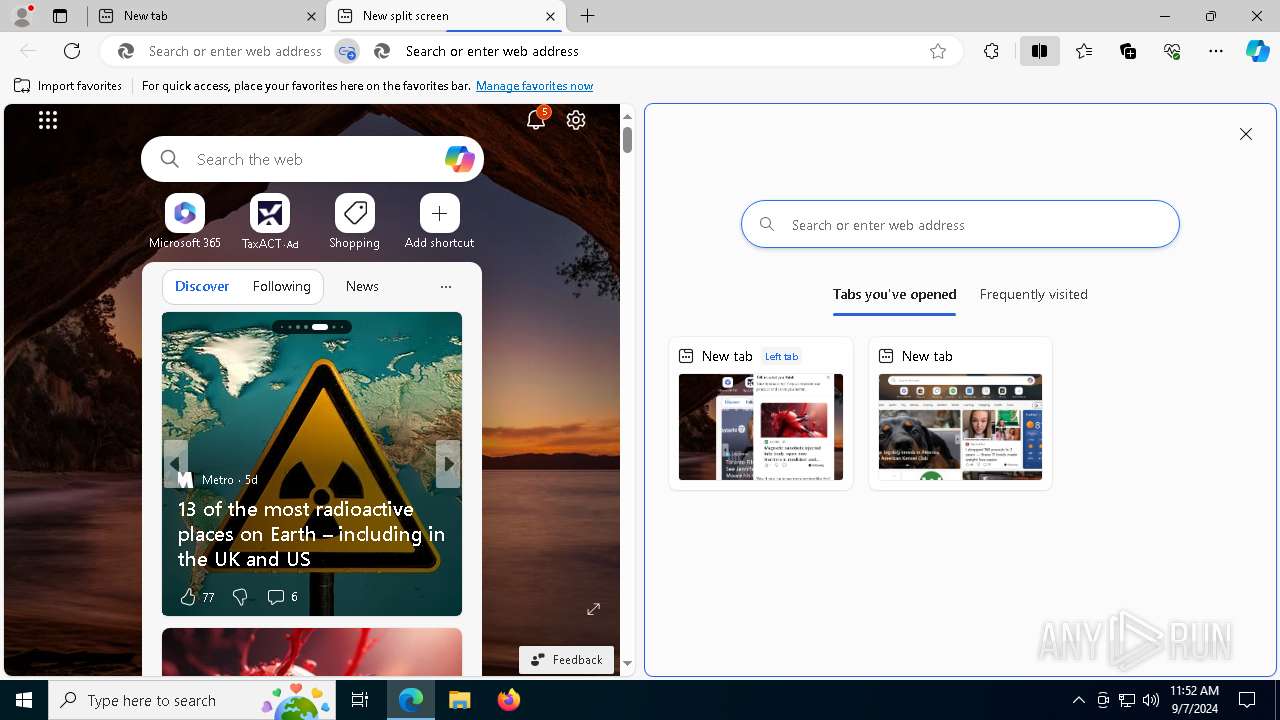Go to previous carousel story

(175, 464)
